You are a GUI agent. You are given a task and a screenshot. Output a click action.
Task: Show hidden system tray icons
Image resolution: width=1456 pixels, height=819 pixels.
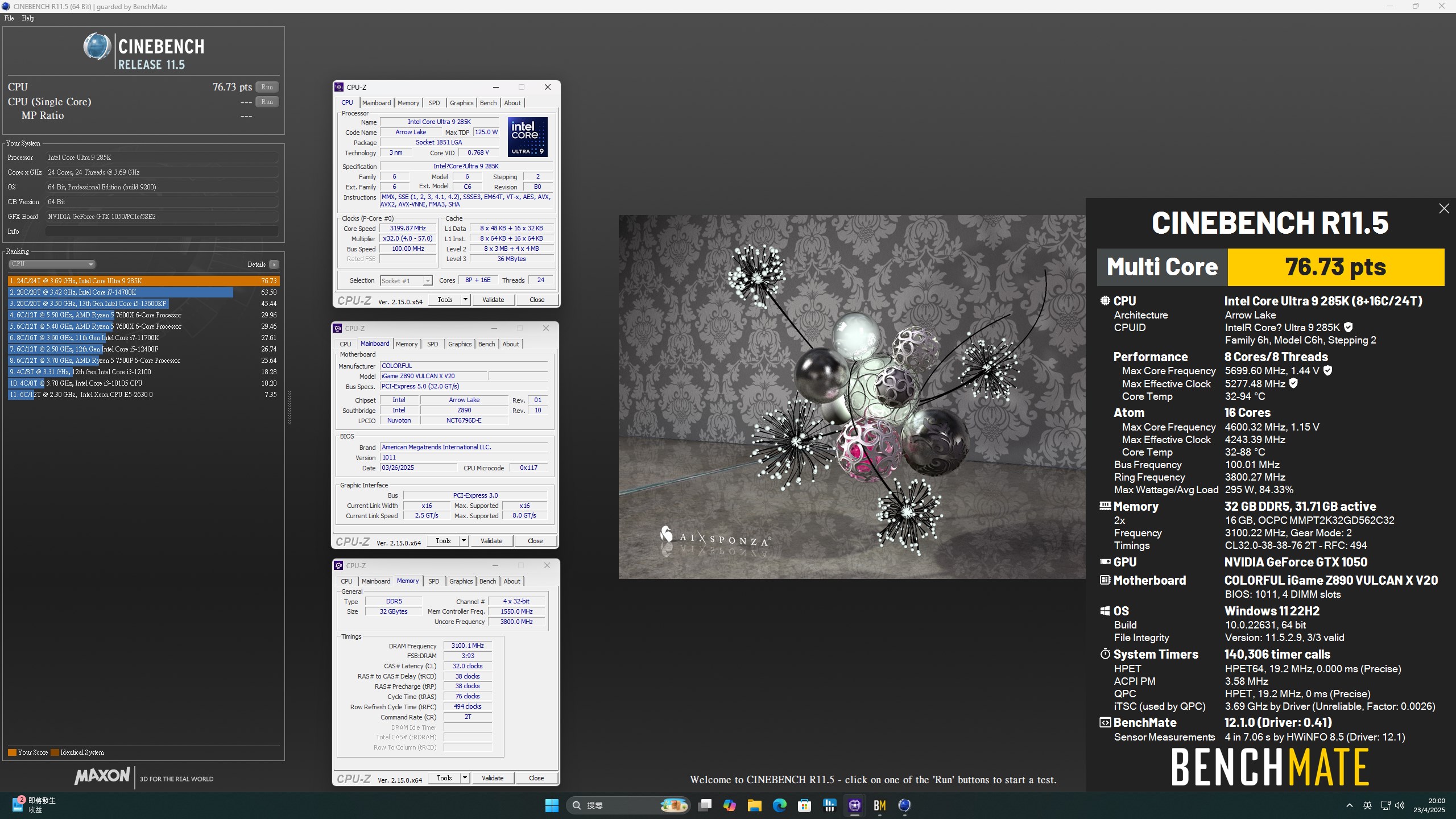pyautogui.click(x=1349, y=805)
